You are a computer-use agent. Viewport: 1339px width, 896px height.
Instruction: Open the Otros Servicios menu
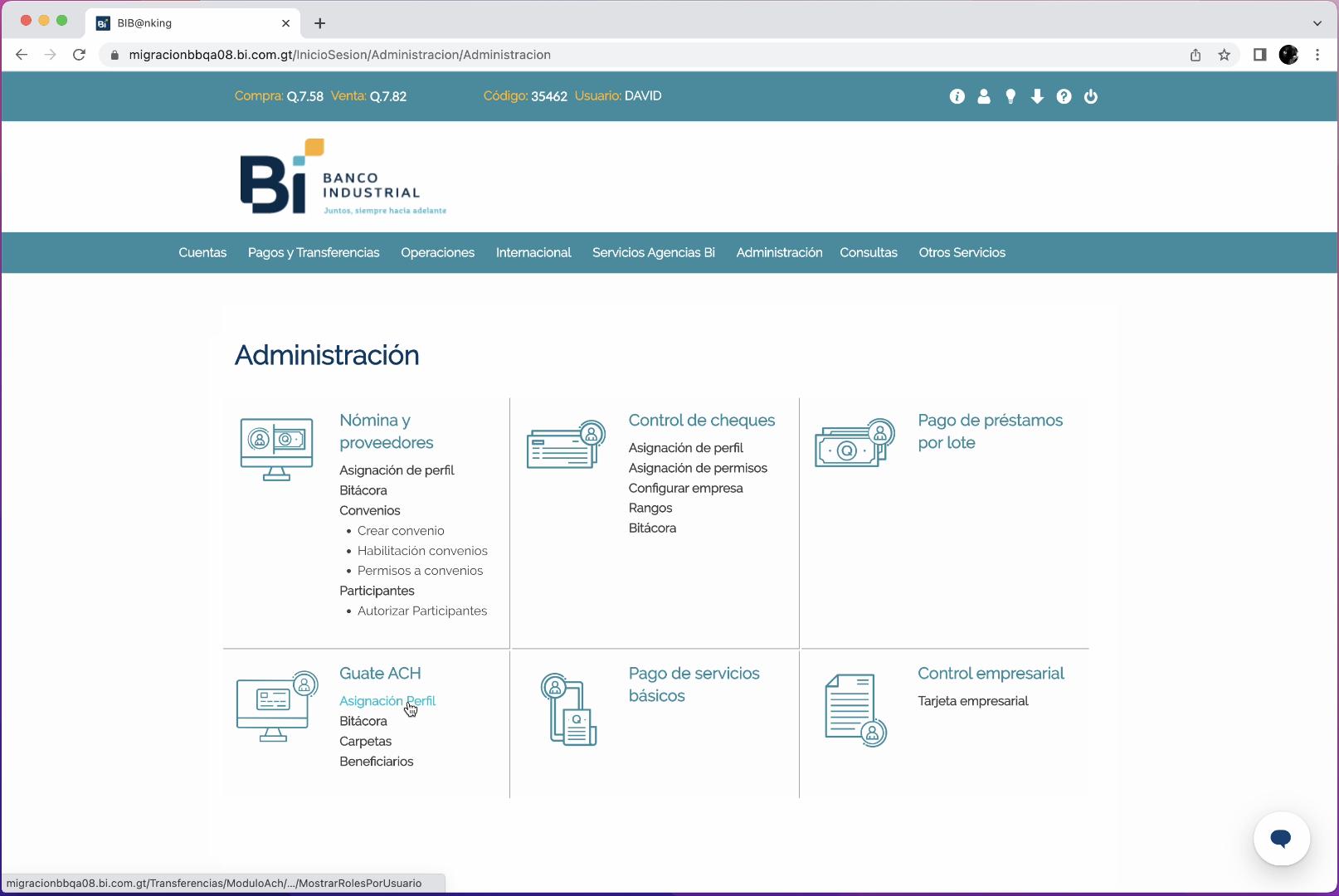(962, 253)
